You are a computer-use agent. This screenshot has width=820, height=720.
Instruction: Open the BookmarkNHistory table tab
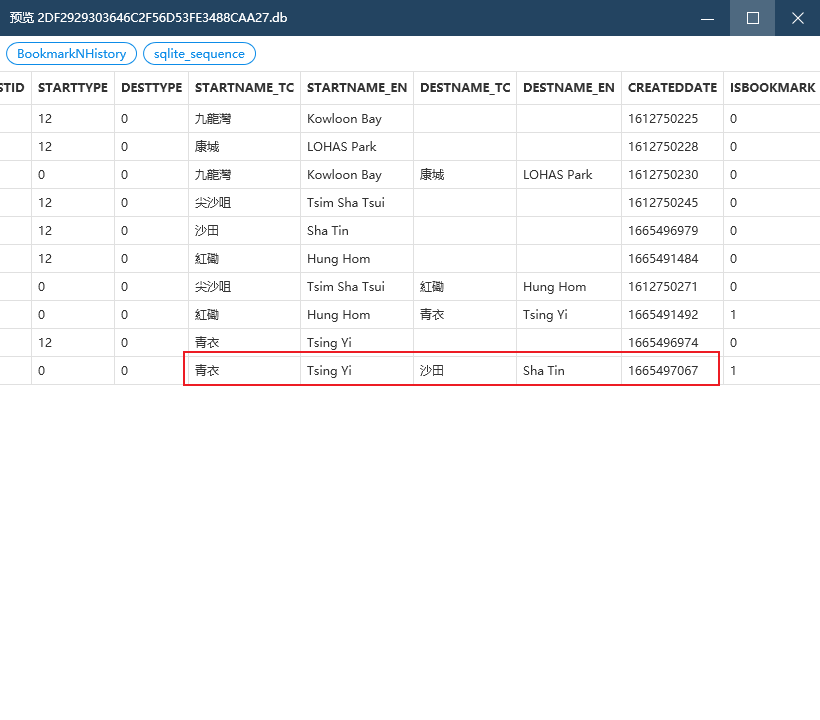pyautogui.click(x=71, y=54)
